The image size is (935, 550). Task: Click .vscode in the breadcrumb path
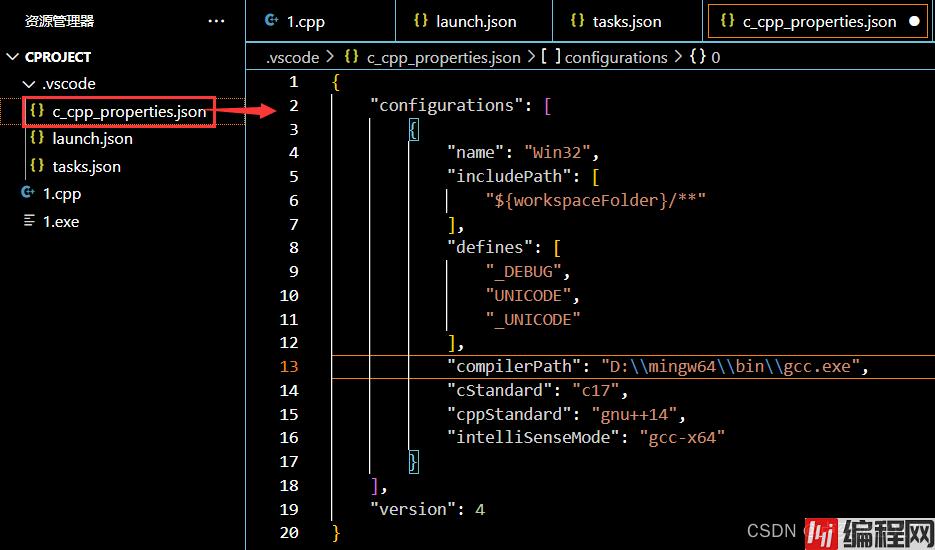[292, 57]
